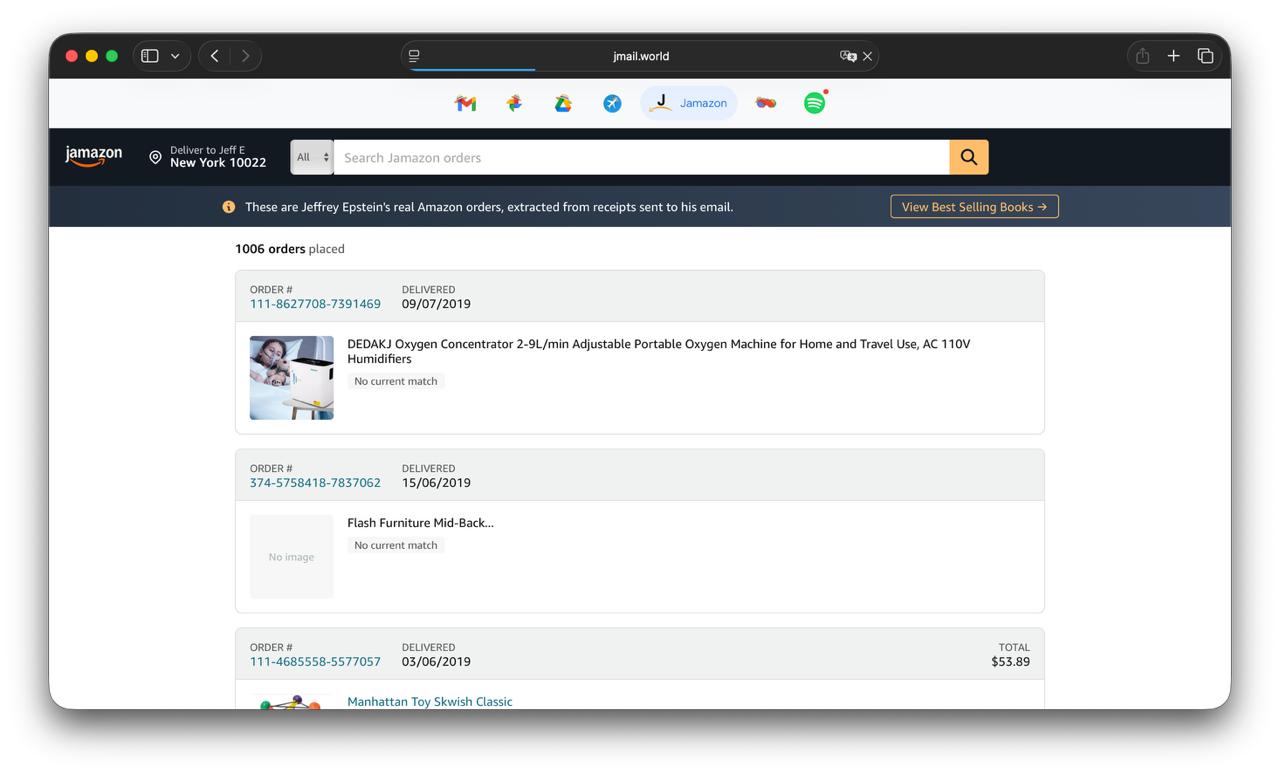Click the info icon in the banner
This screenshot has height=774, width=1280.
pos(229,207)
